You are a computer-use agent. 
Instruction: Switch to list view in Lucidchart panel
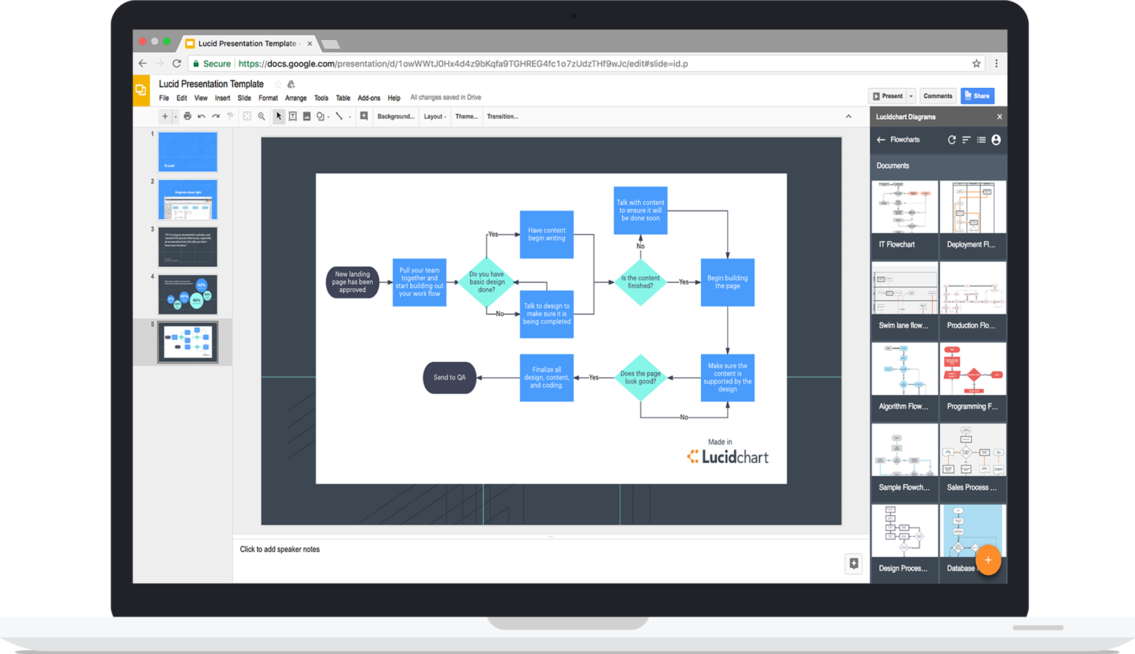tap(981, 140)
